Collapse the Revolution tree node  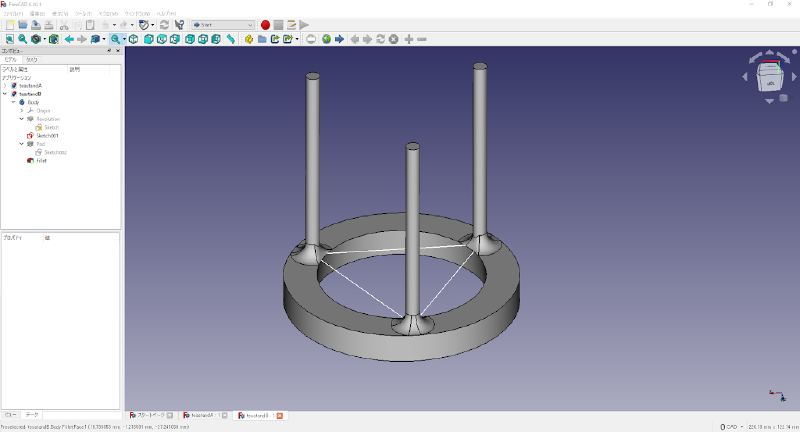point(21,119)
